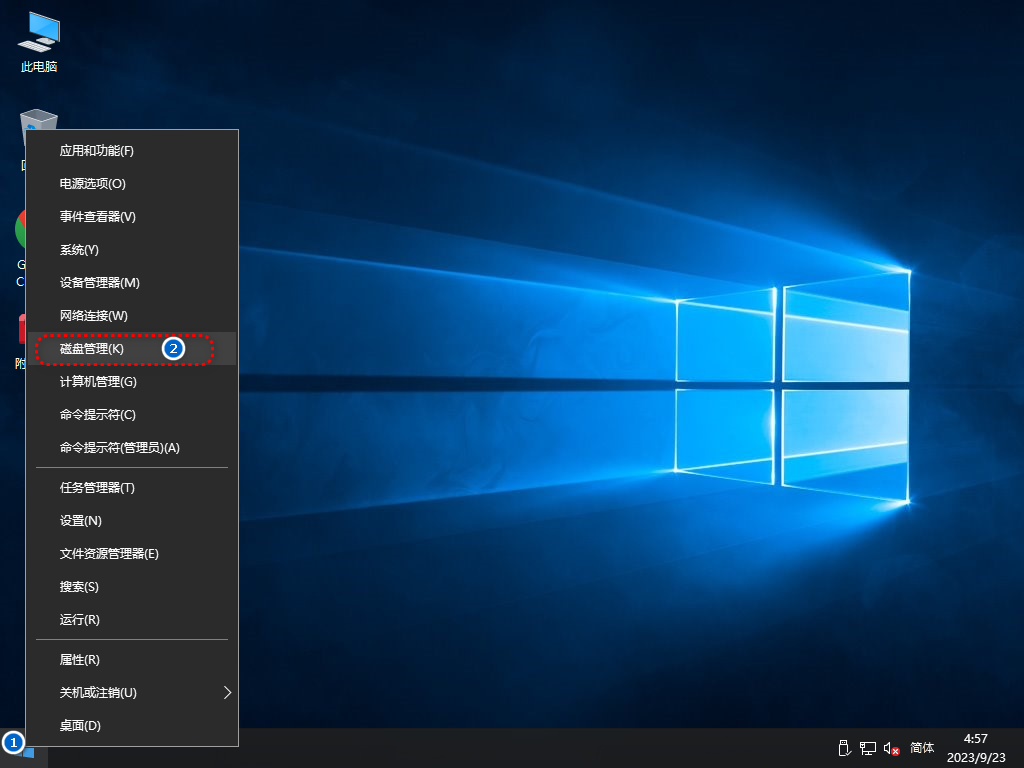This screenshot has height=768, width=1024.
Task: Click the Recycle Bin desktop icon
Action: click(39, 120)
